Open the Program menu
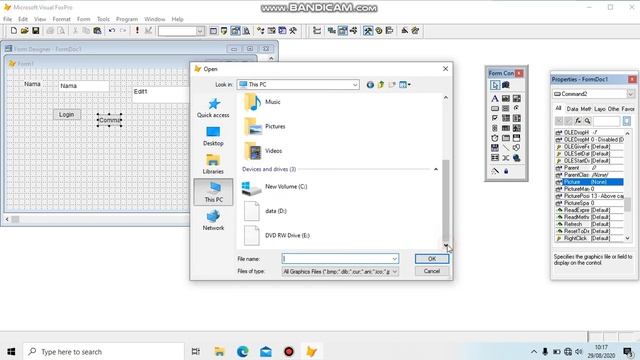640x360 pixels. [127, 19]
